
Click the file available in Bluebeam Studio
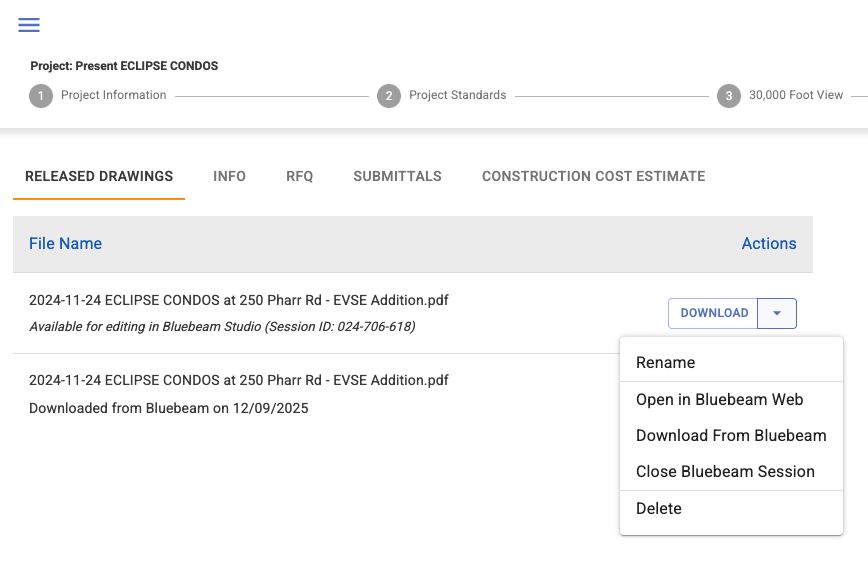click(x=238, y=300)
